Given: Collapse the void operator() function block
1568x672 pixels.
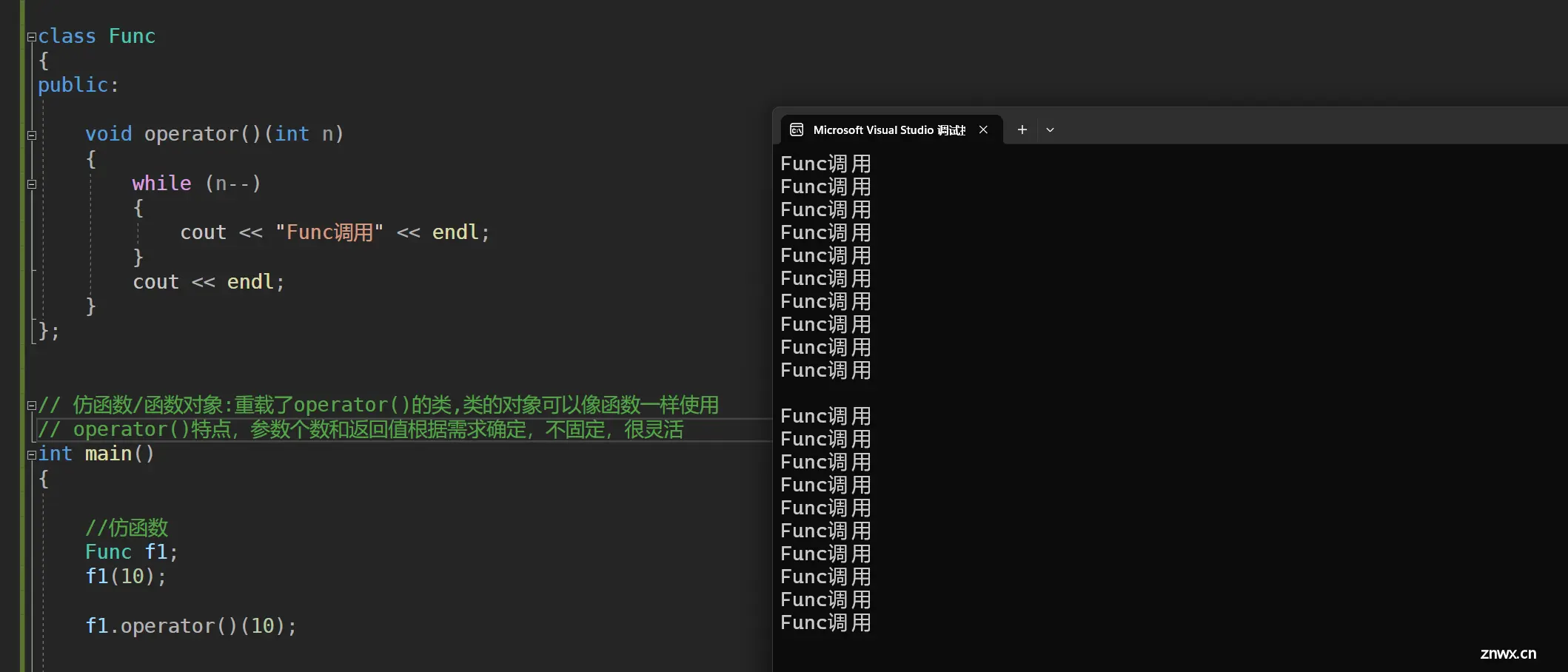Looking at the screenshot, I should click(x=31, y=135).
